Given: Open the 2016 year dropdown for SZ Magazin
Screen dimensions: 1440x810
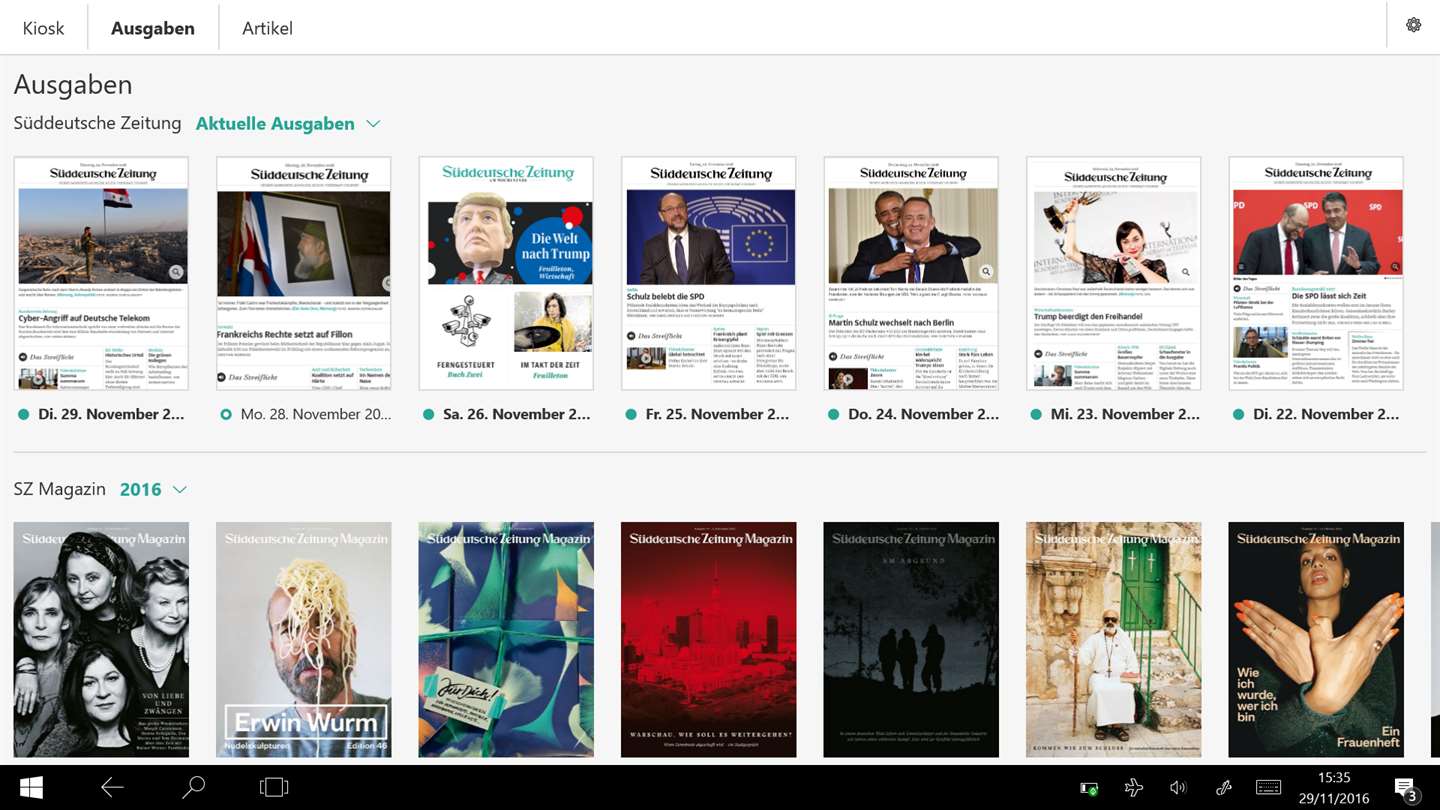Looking at the screenshot, I should [153, 489].
